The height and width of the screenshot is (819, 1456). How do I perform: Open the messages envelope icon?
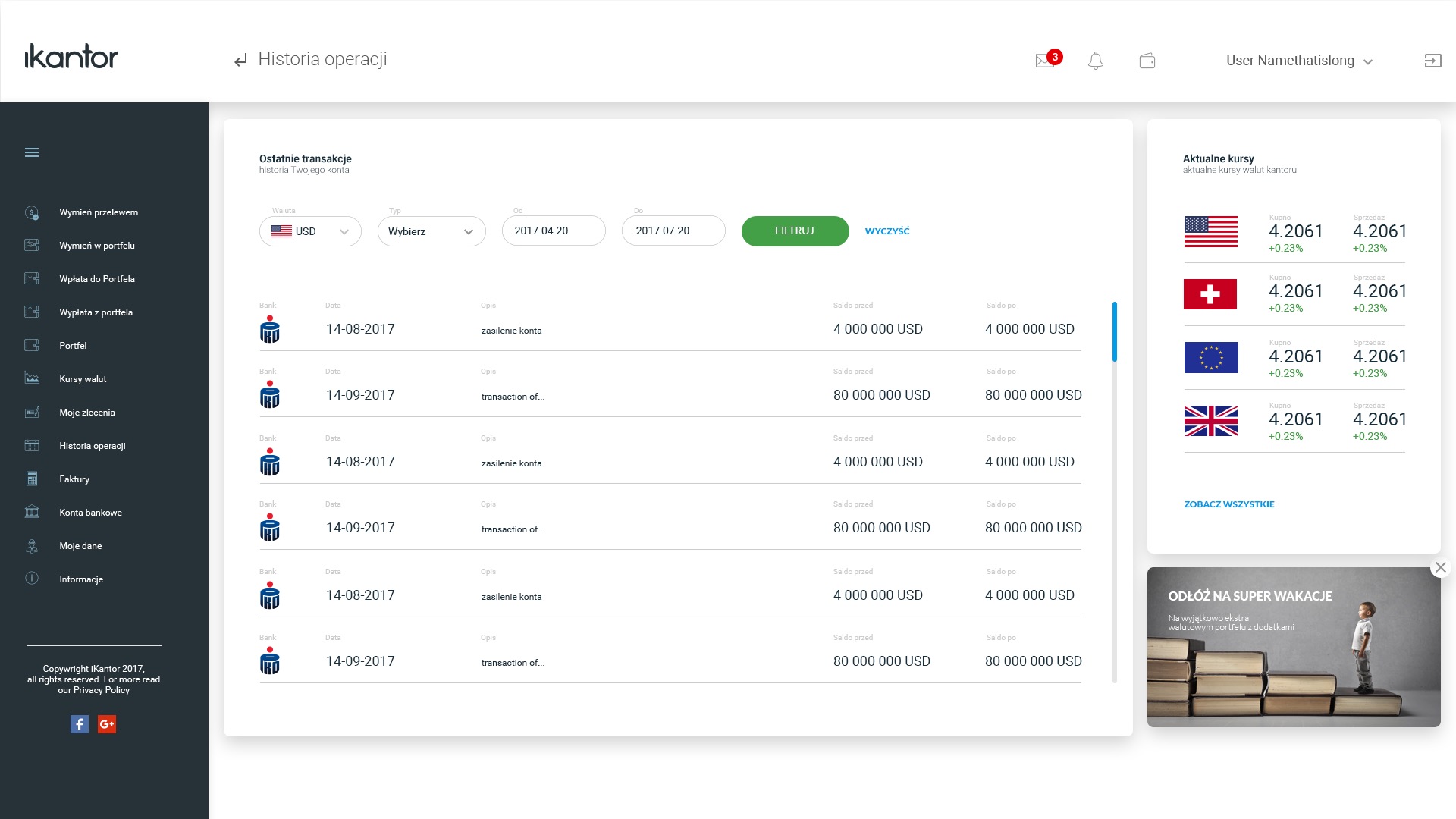pyautogui.click(x=1045, y=61)
